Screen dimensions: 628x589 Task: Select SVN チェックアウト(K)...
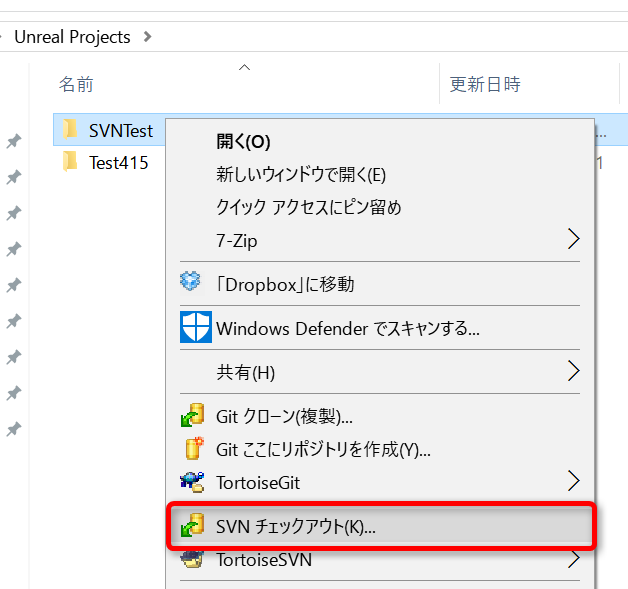click(380, 526)
